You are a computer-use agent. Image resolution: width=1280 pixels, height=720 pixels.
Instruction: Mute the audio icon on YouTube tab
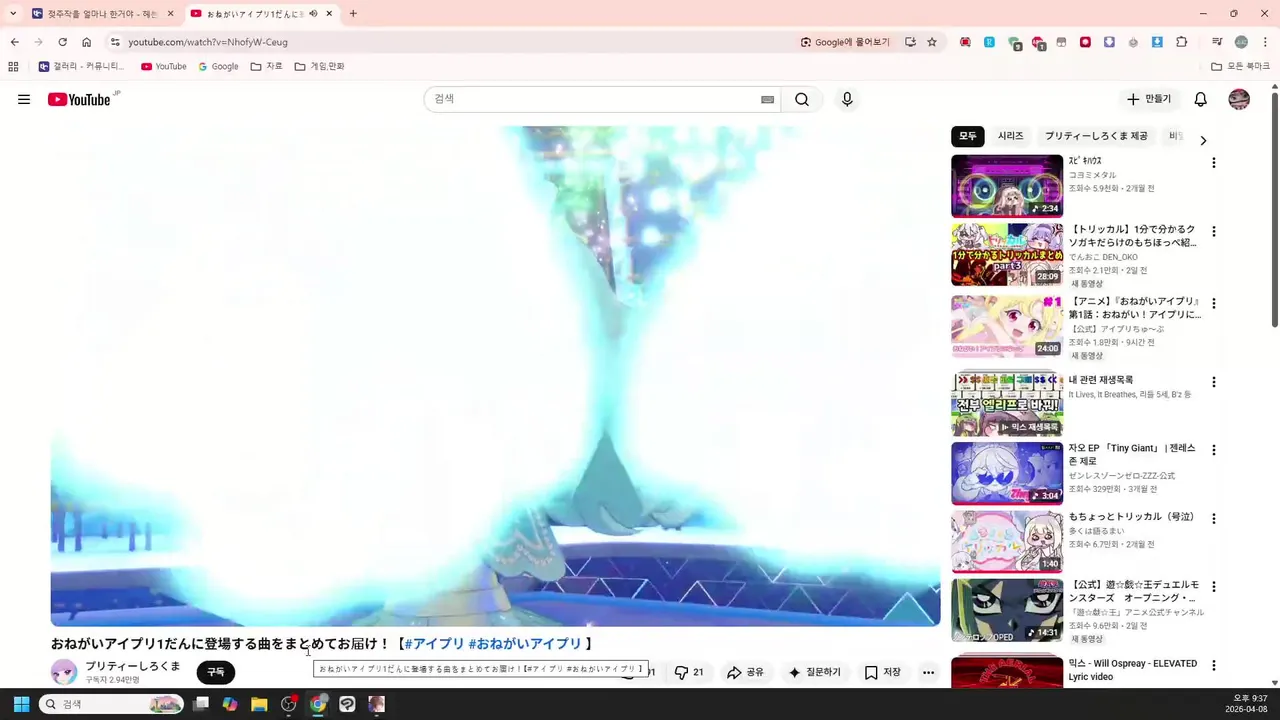coord(313,14)
